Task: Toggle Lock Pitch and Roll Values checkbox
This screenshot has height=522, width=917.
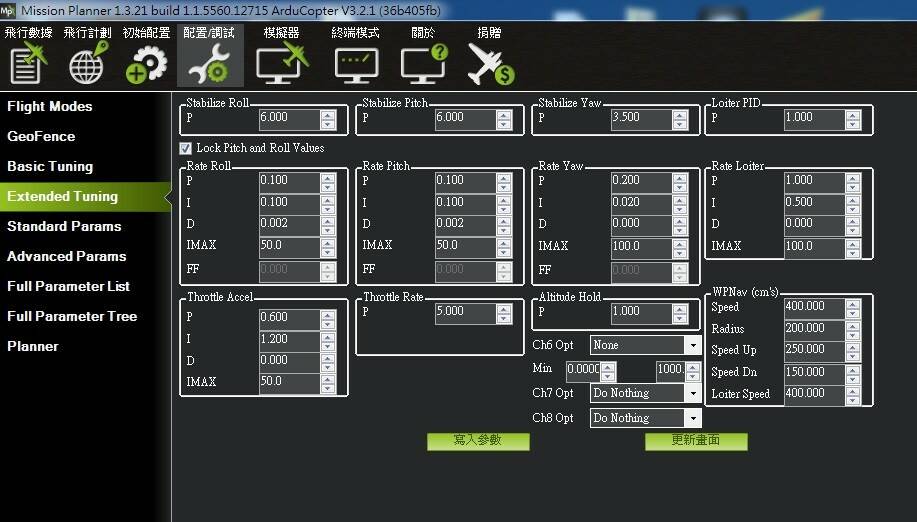Action: click(x=185, y=148)
